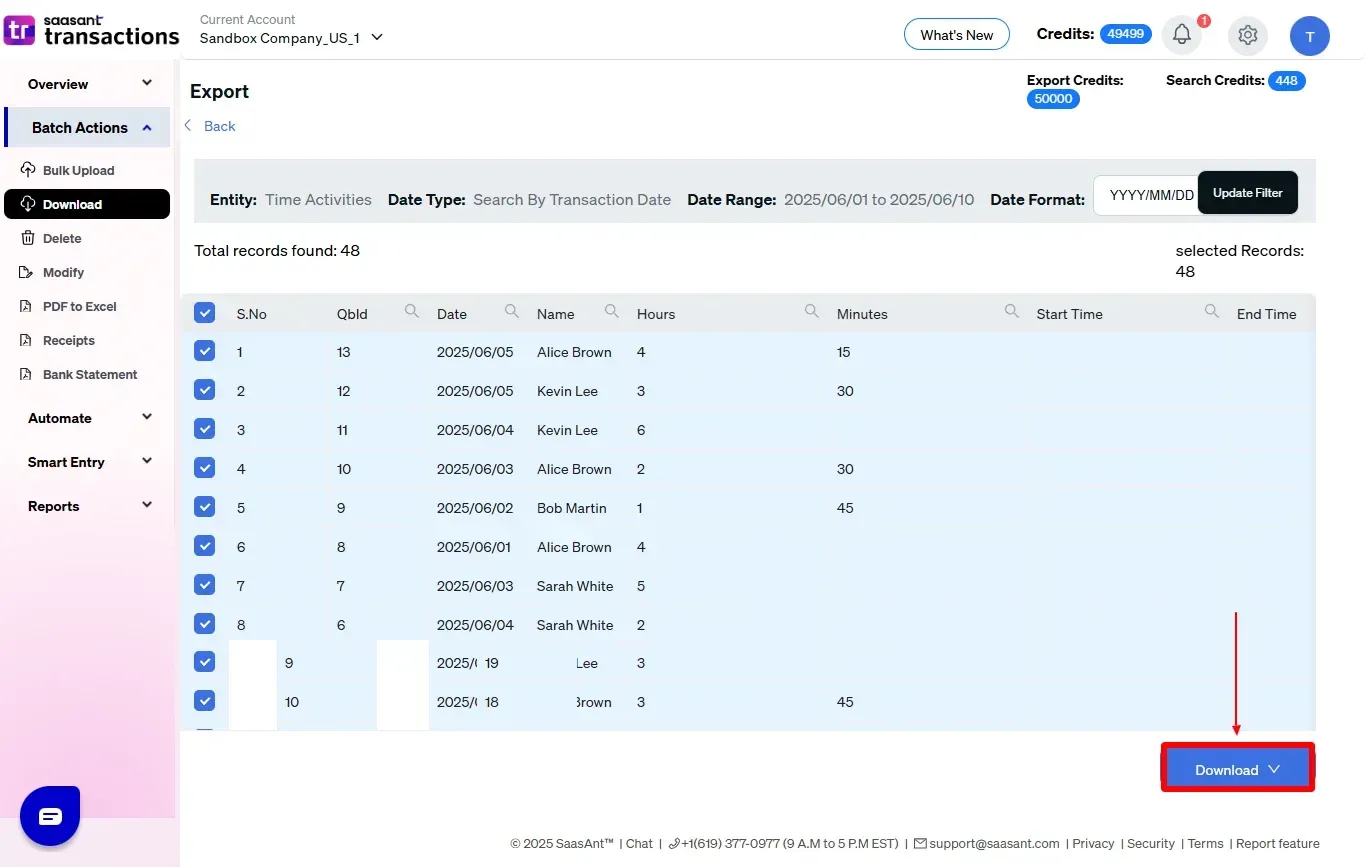
Task: Click the 2025/06/01 date cell
Action: [475, 547]
